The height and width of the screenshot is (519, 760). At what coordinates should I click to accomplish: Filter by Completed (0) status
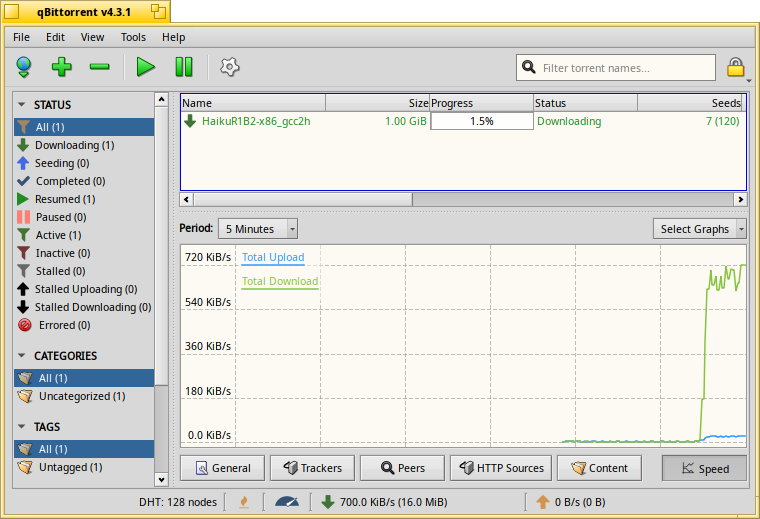pyautogui.click(x=84, y=181)
